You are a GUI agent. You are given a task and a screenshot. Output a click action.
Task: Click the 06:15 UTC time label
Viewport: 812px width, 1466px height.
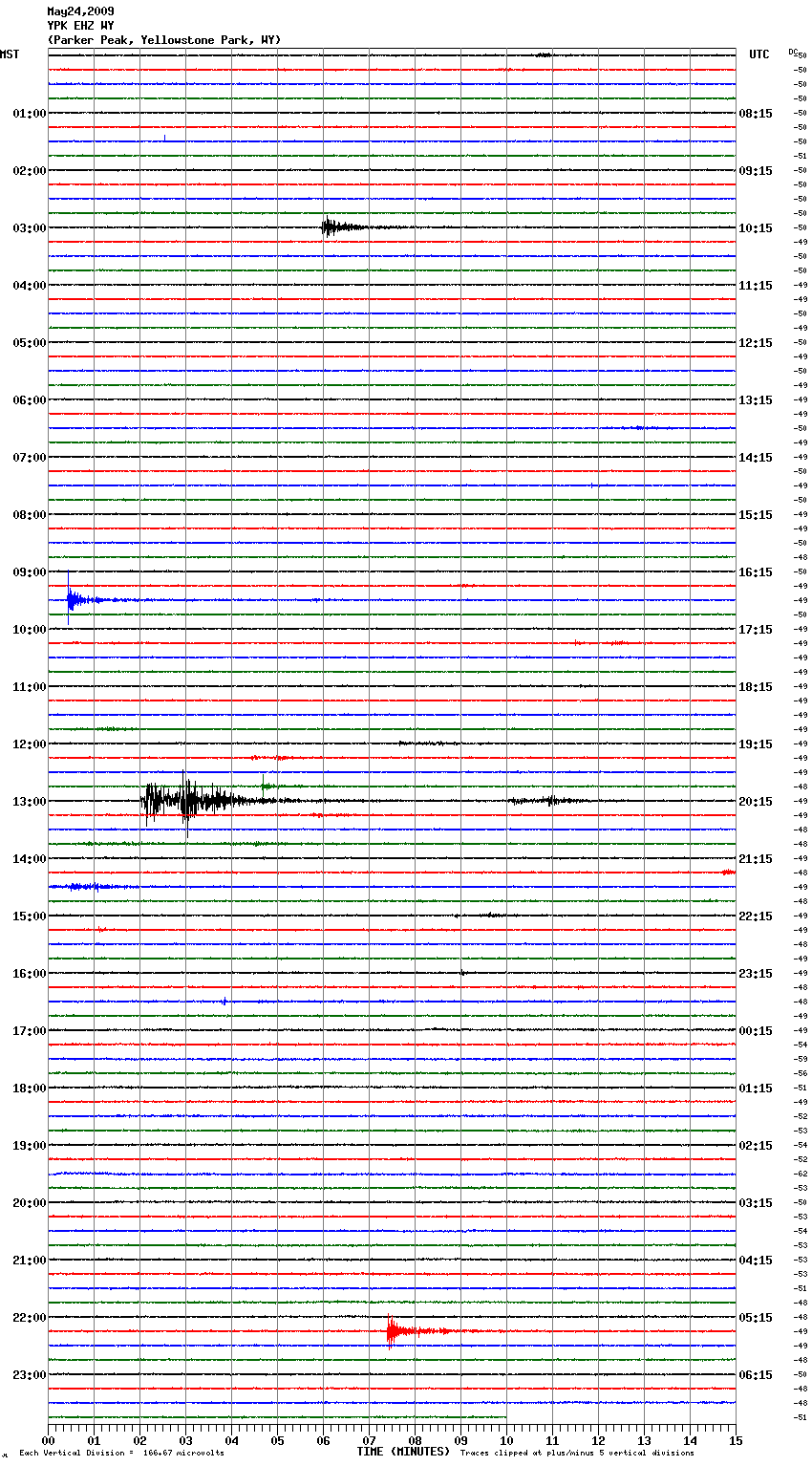click(x=756, y=1375)
